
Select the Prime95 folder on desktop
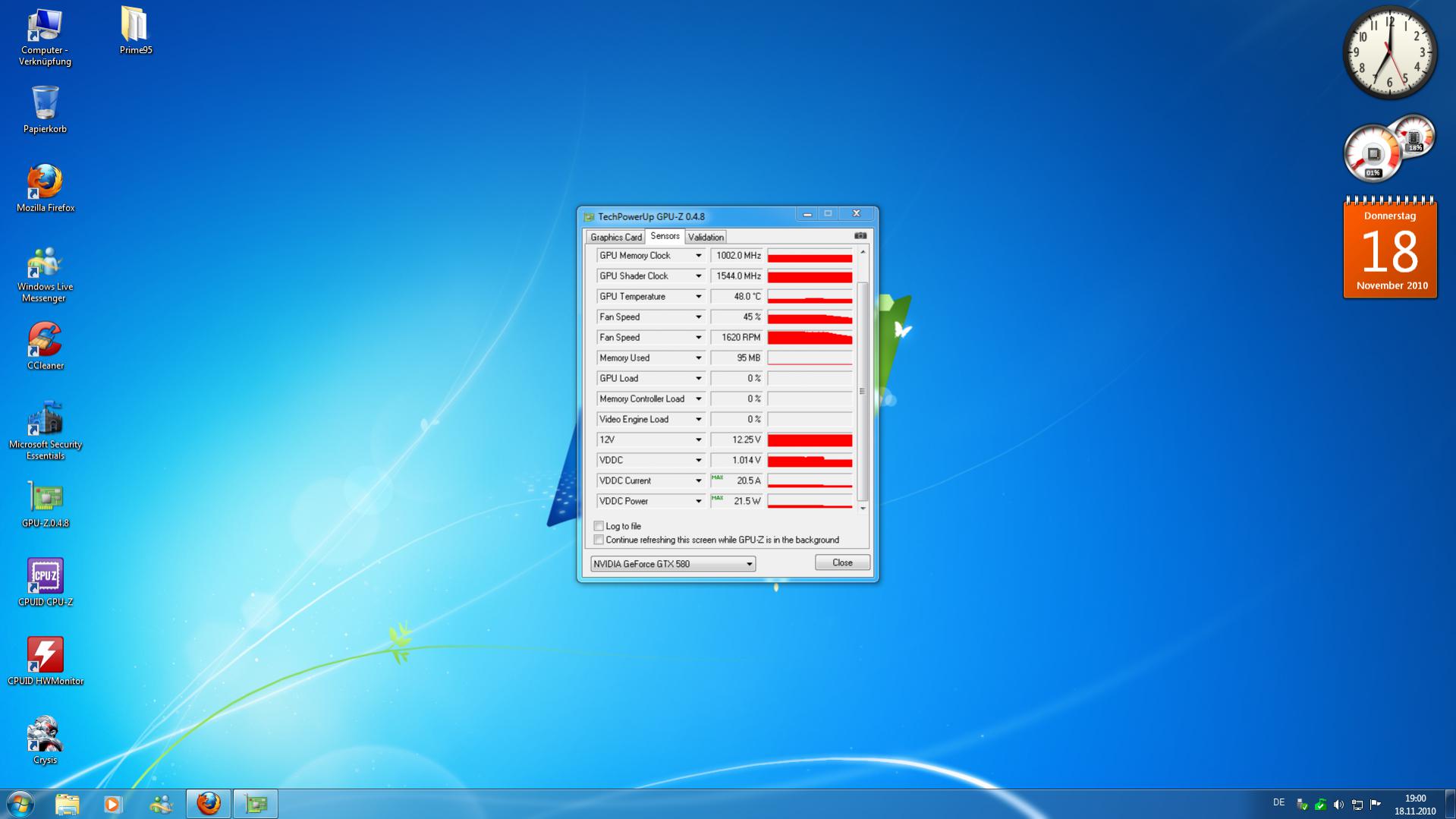coord(136,31)
